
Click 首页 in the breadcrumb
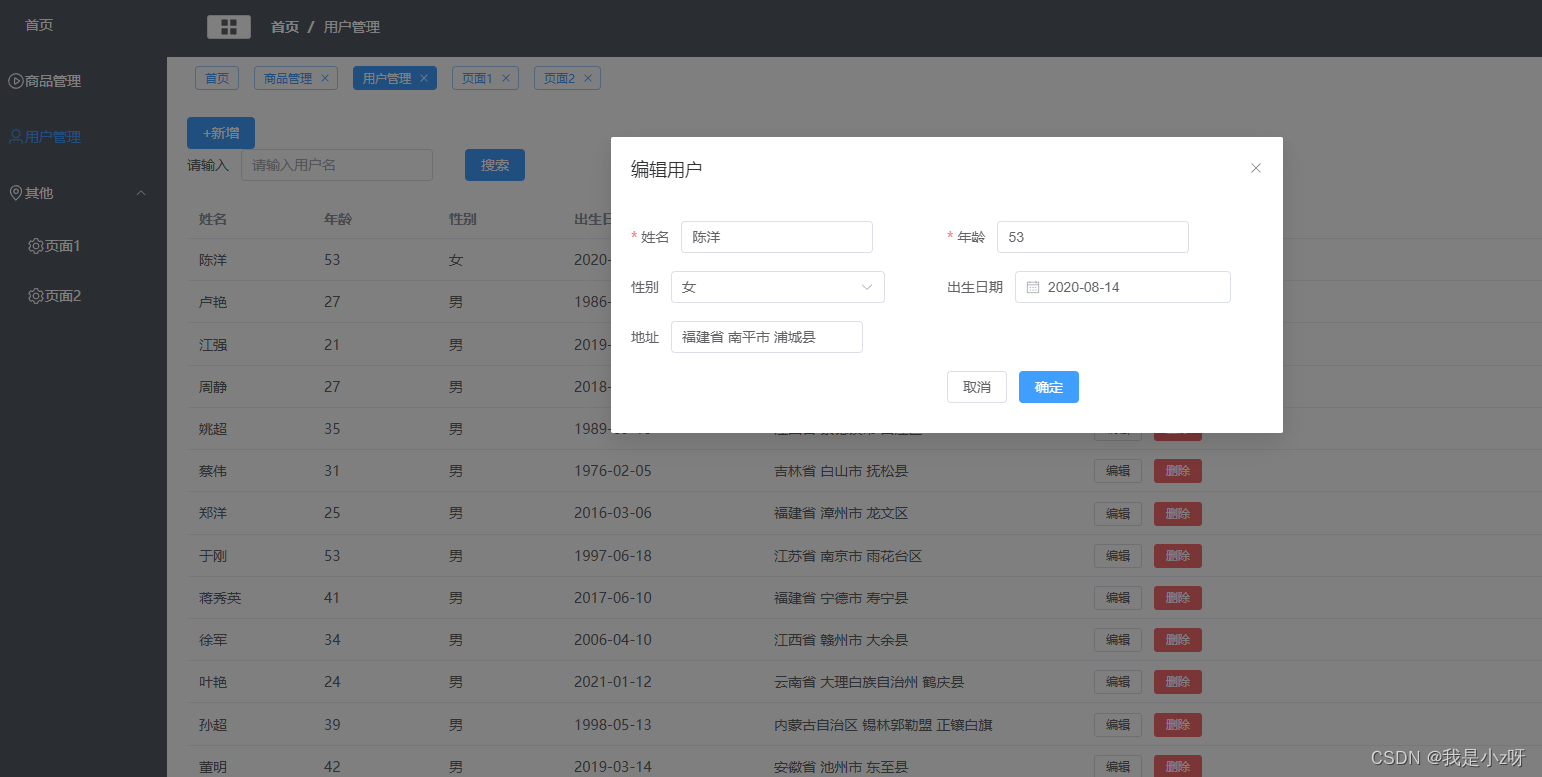click(x=285, y=27)
